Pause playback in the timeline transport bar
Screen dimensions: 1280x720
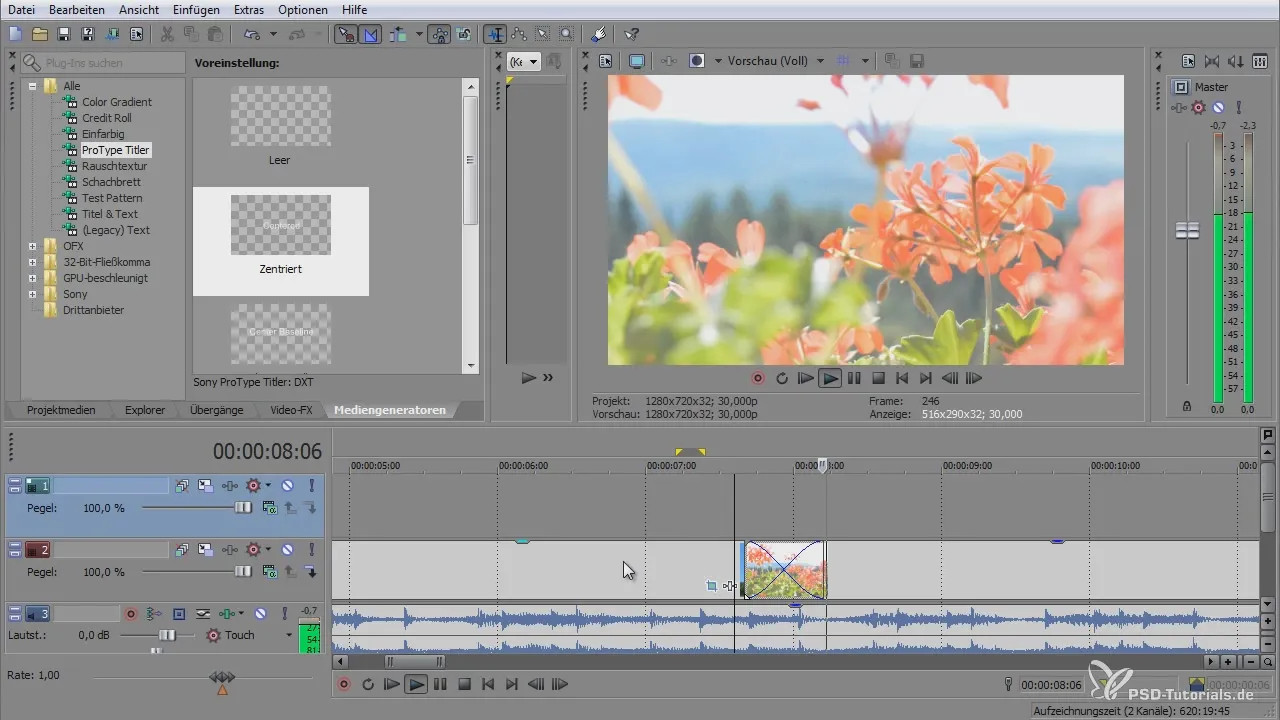pos(440,684)
